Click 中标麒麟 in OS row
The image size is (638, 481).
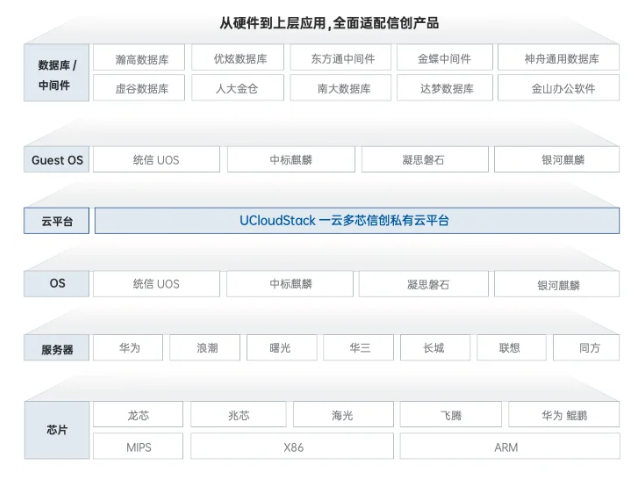click(x=290, y=284)
